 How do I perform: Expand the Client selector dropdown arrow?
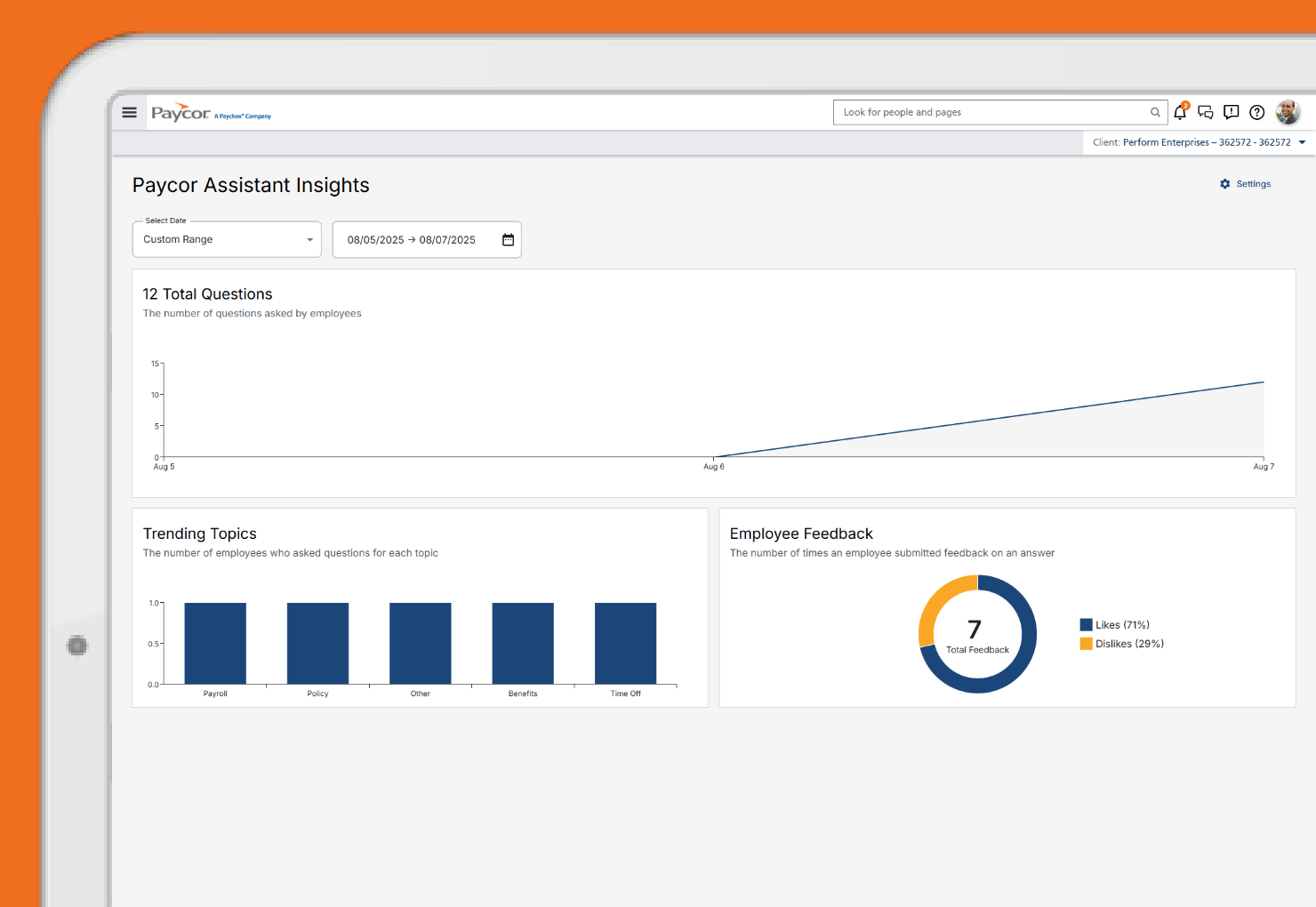pyautogui.click(x=1302, y=142)
